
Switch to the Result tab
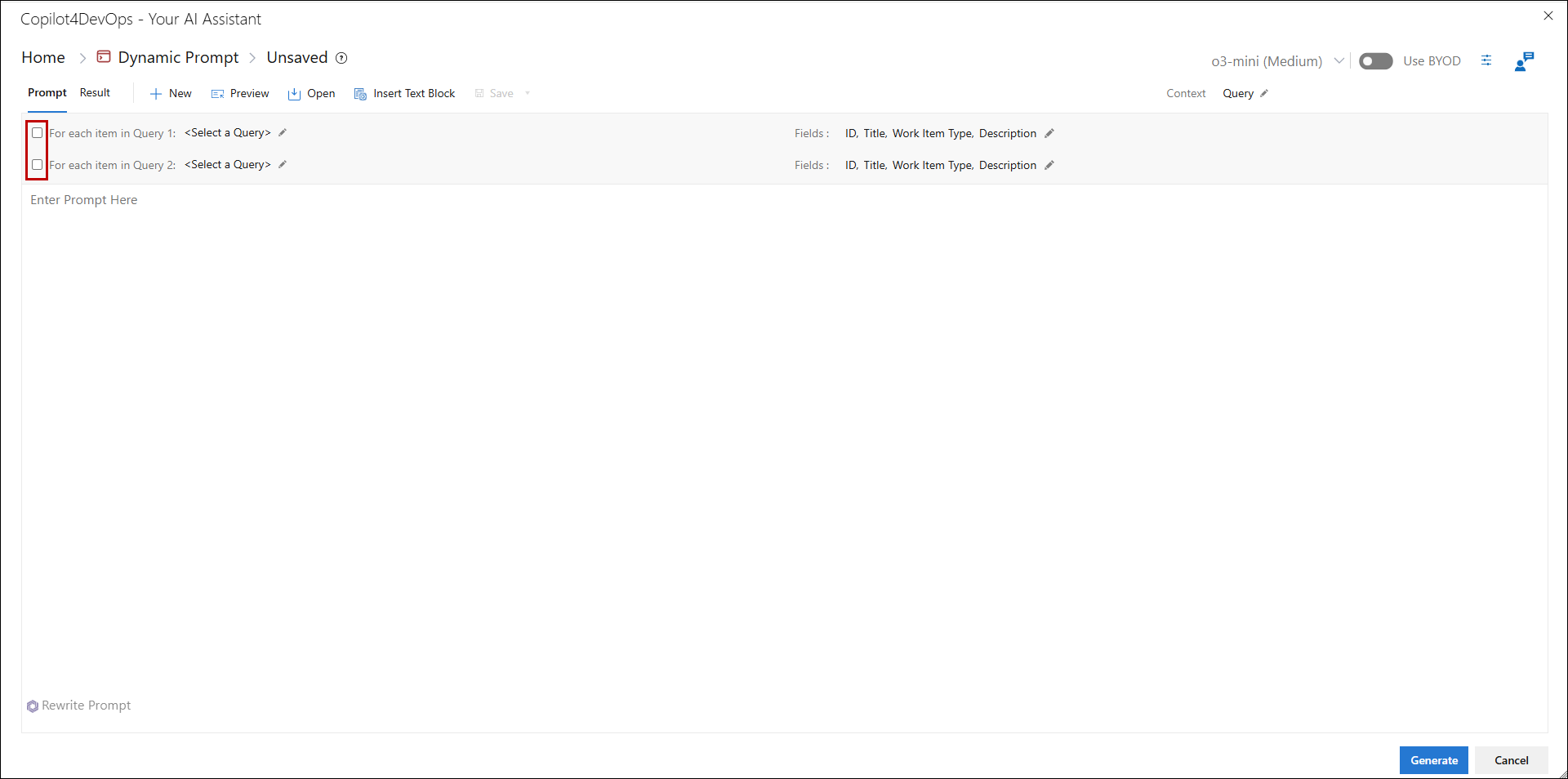(x=95, y=93)
